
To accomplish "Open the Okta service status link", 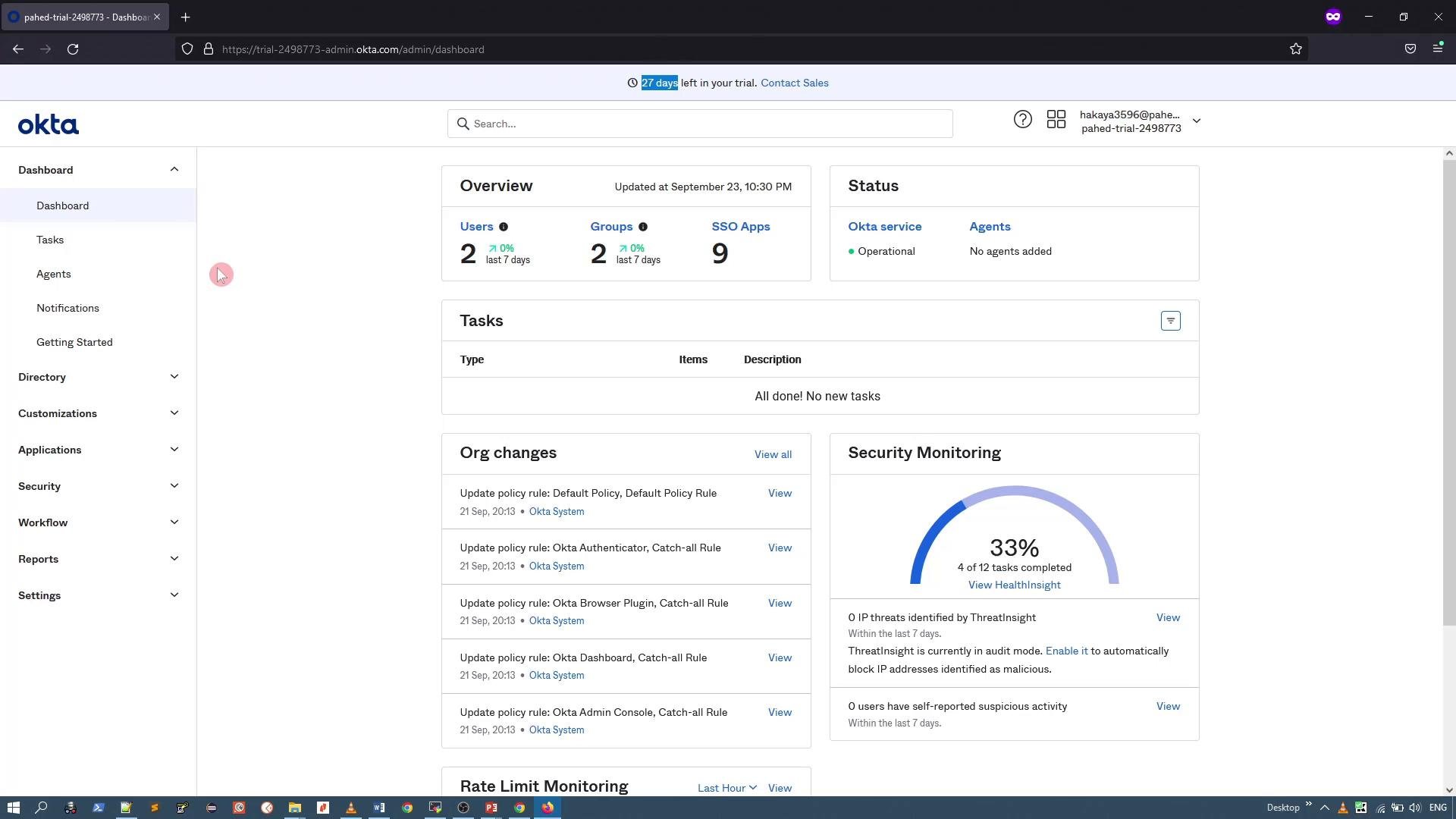I will coord(884,226).
